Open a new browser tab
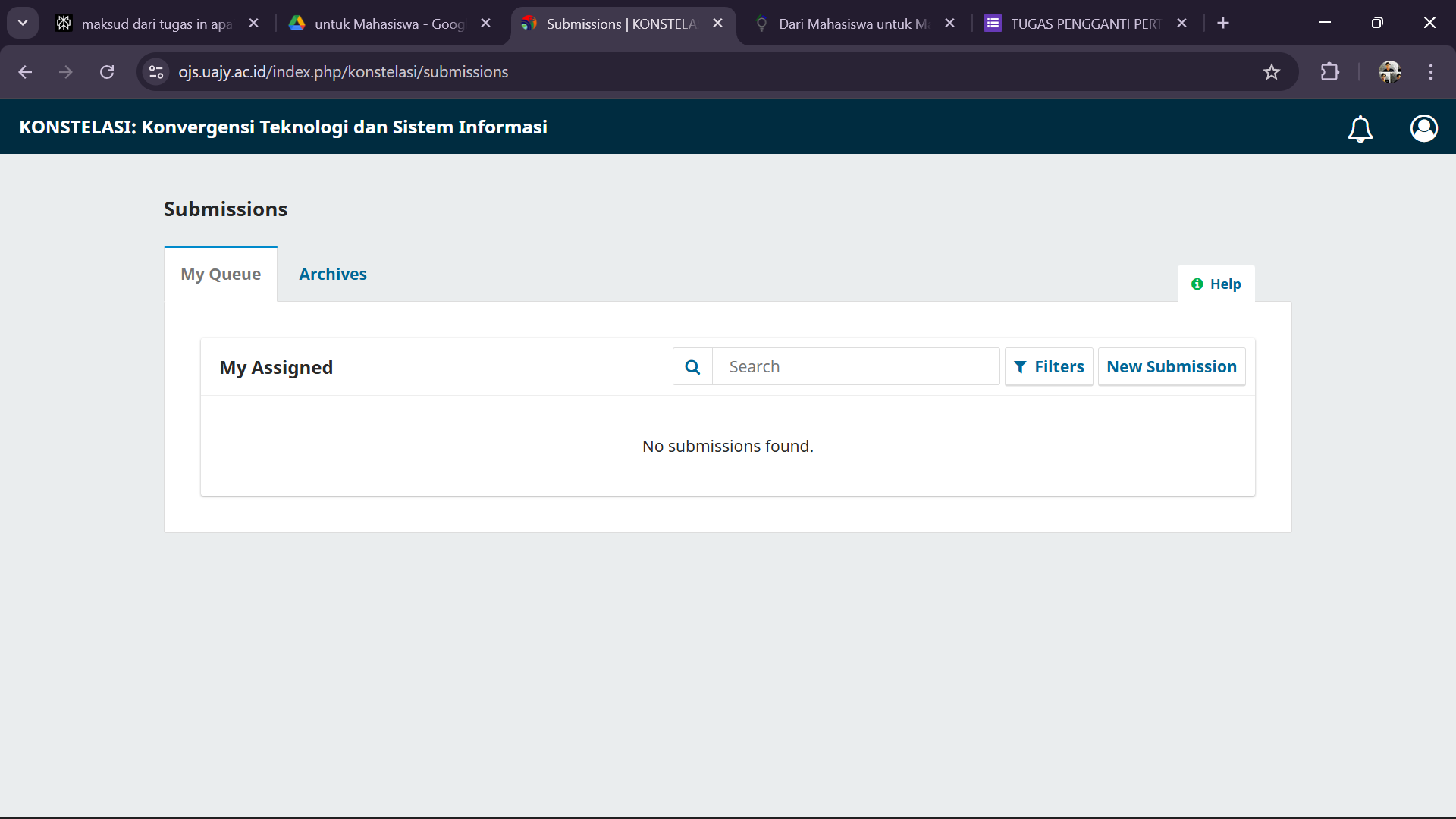Image resolution: width=1456 pixels, height=819 pixels. point(1223,24)
